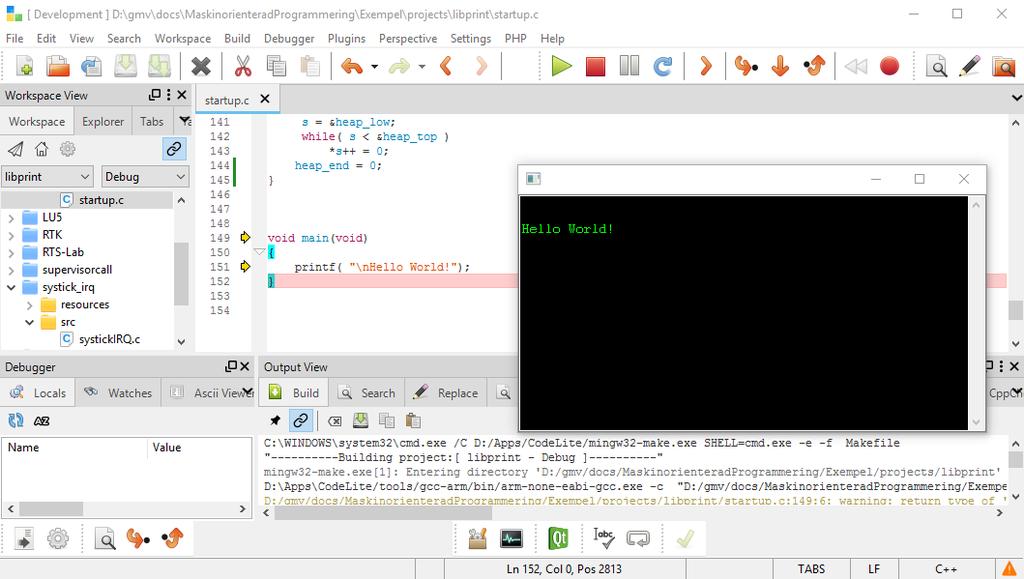Navigate backward orange chevron icon
1024x579 pixels.
pyautogui.click(x=446, y=66)
